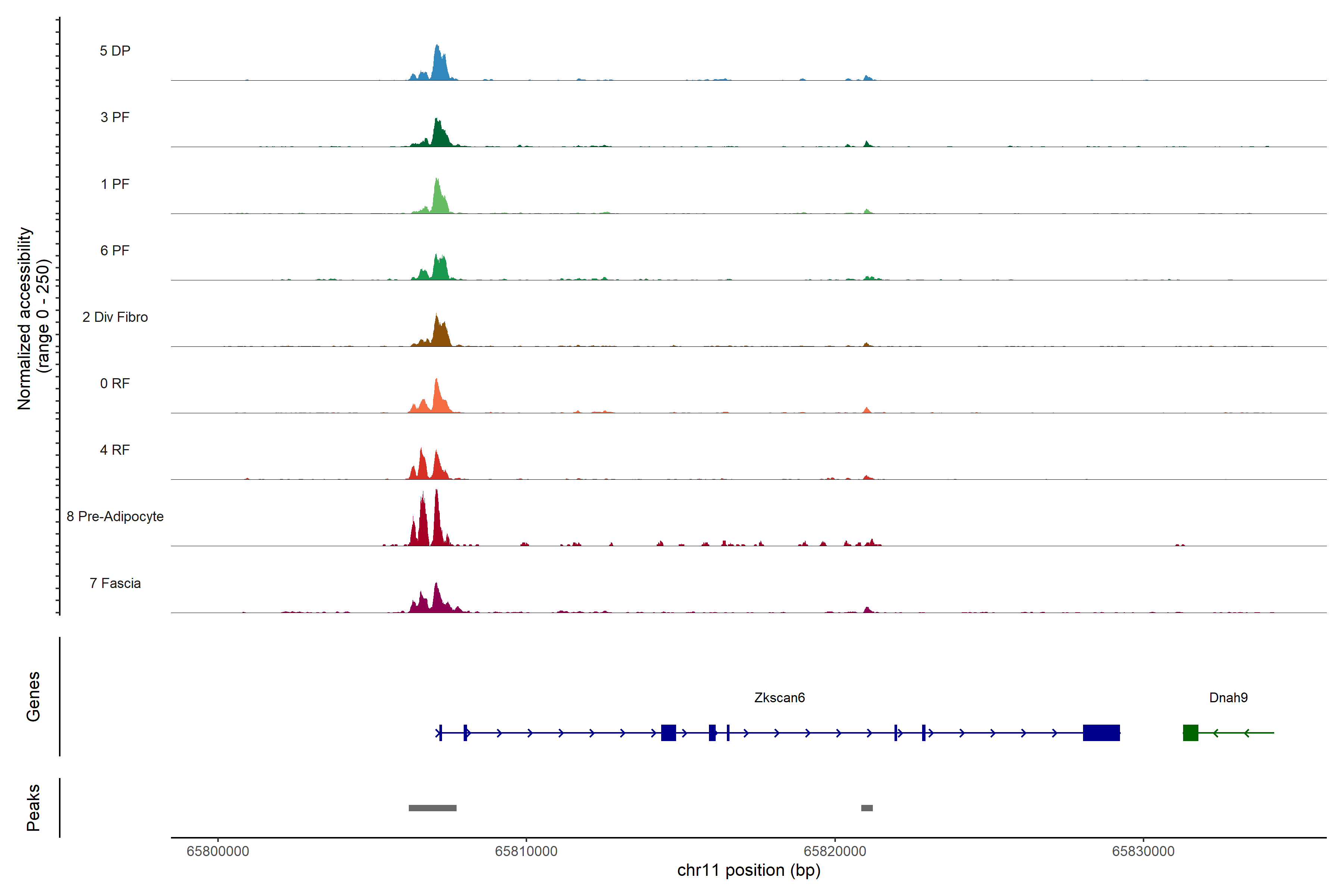Click the 2 Div Fibro track label

pos(115,317)
